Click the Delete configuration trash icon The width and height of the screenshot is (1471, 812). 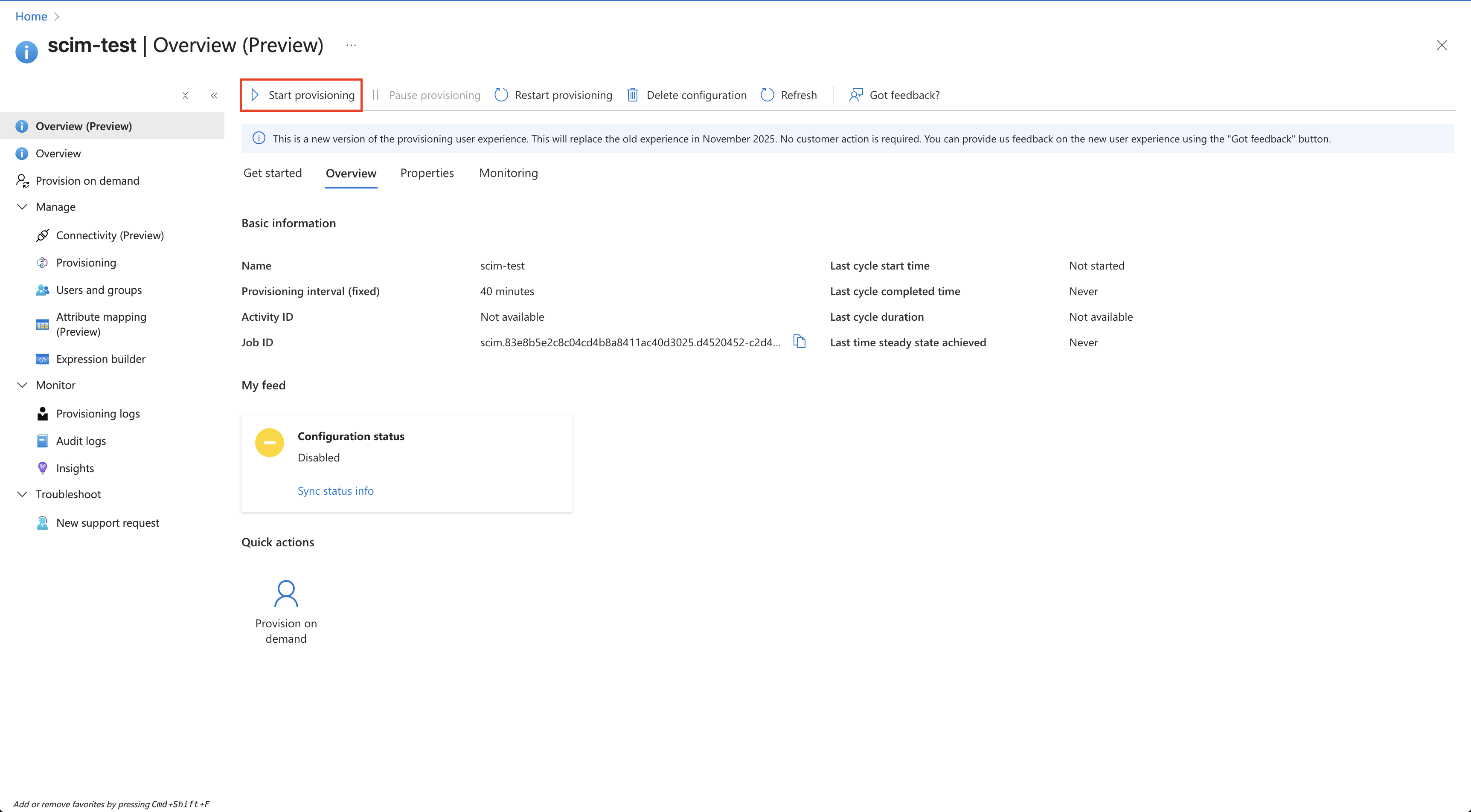[632, 95]
